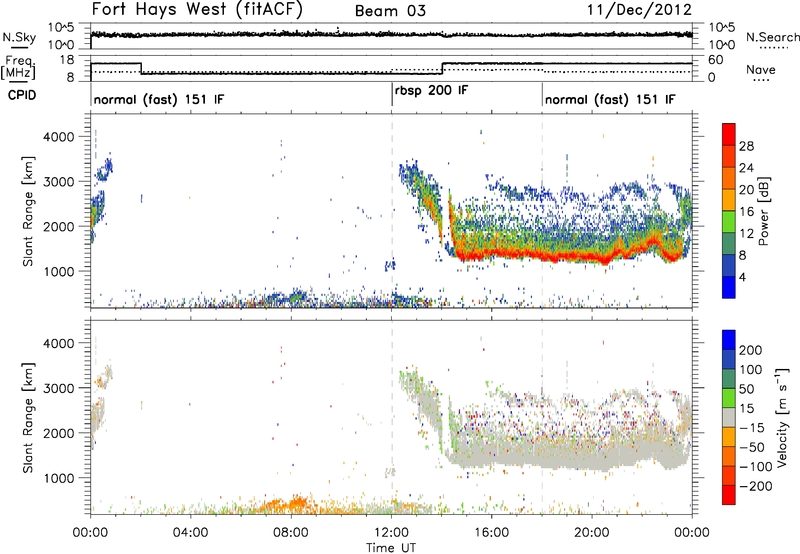
Task: Click the 'Power [dB]' color bar title
Action: point(764,211)
